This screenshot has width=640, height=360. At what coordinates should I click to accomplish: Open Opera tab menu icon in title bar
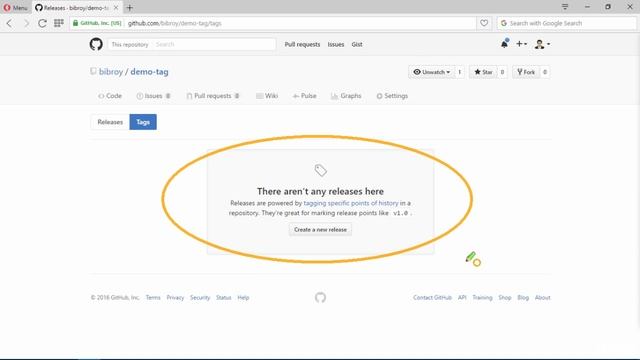pos(565,7)
